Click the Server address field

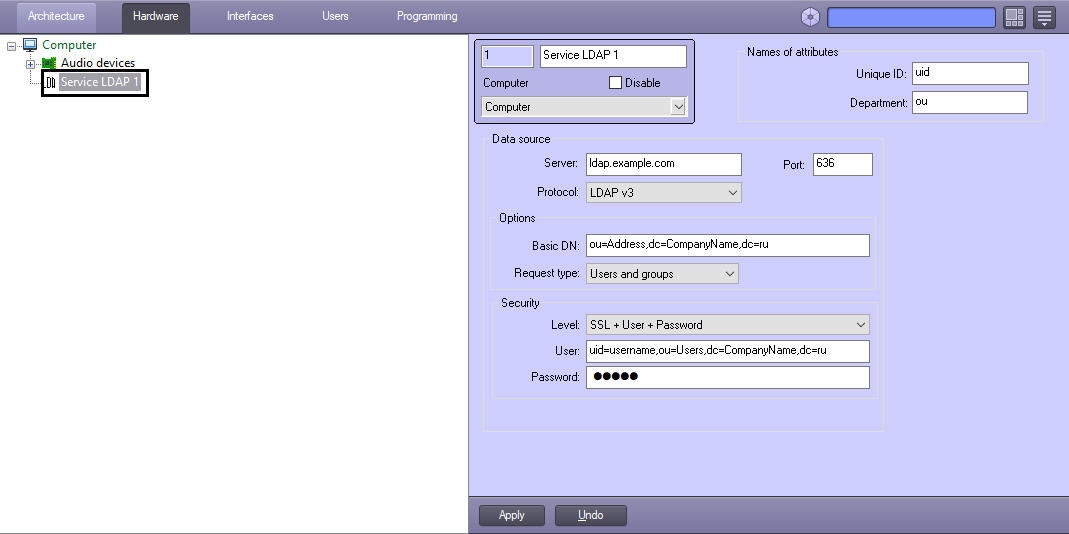click(x=663, y=164)
